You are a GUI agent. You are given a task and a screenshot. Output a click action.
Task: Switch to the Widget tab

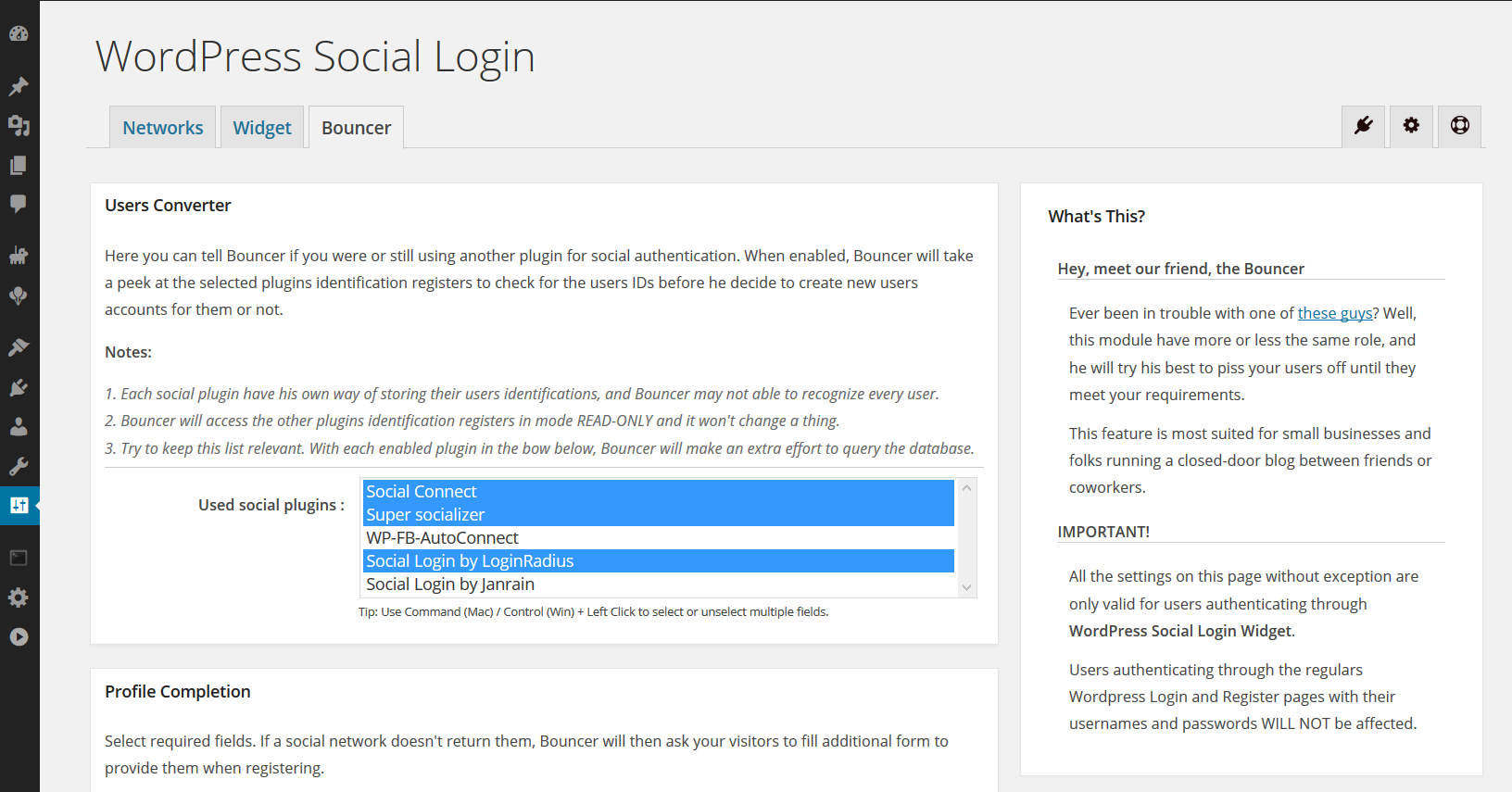(x=262, y=128)
